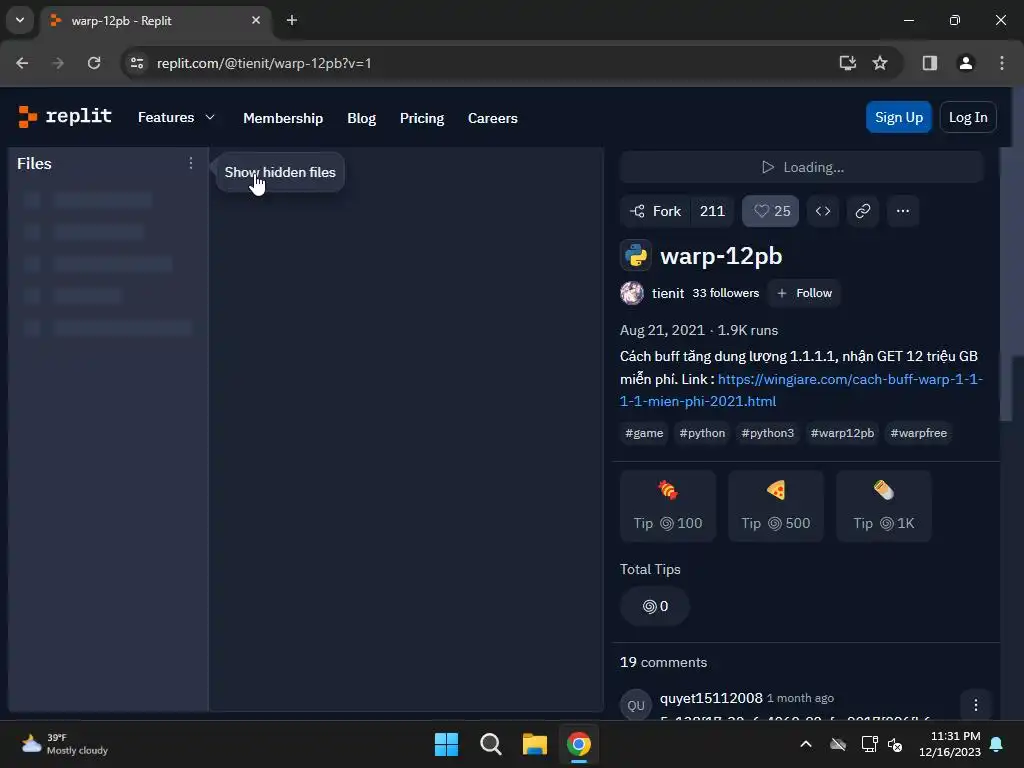Click the taskbar clock showing 11:31 PM
Image resolution: width=1024 pixels, height=768 pixels.
[950, 744]
